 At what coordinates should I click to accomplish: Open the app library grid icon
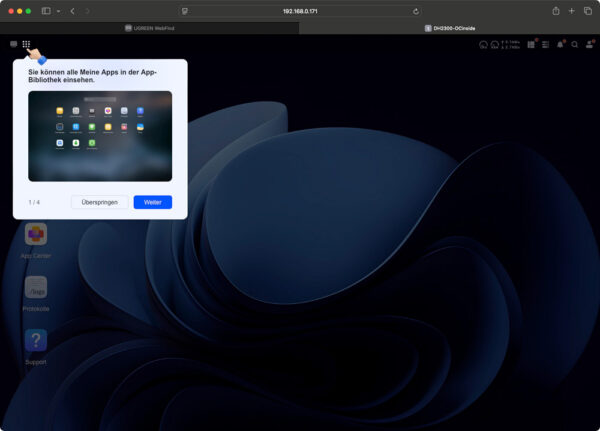27,44
